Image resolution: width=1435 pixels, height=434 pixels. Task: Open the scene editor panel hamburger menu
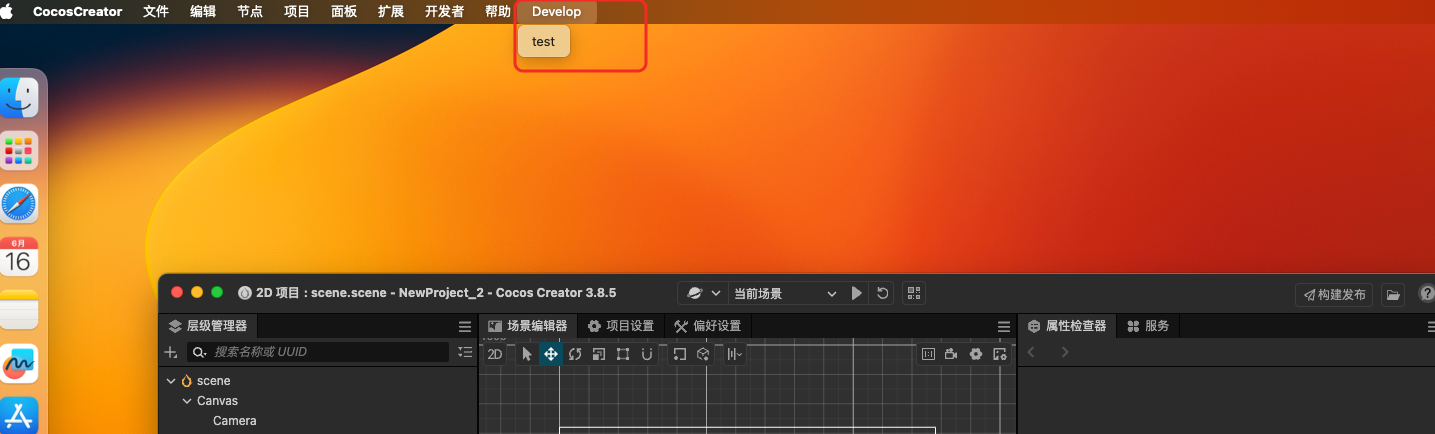click(x=1004, y=326)
